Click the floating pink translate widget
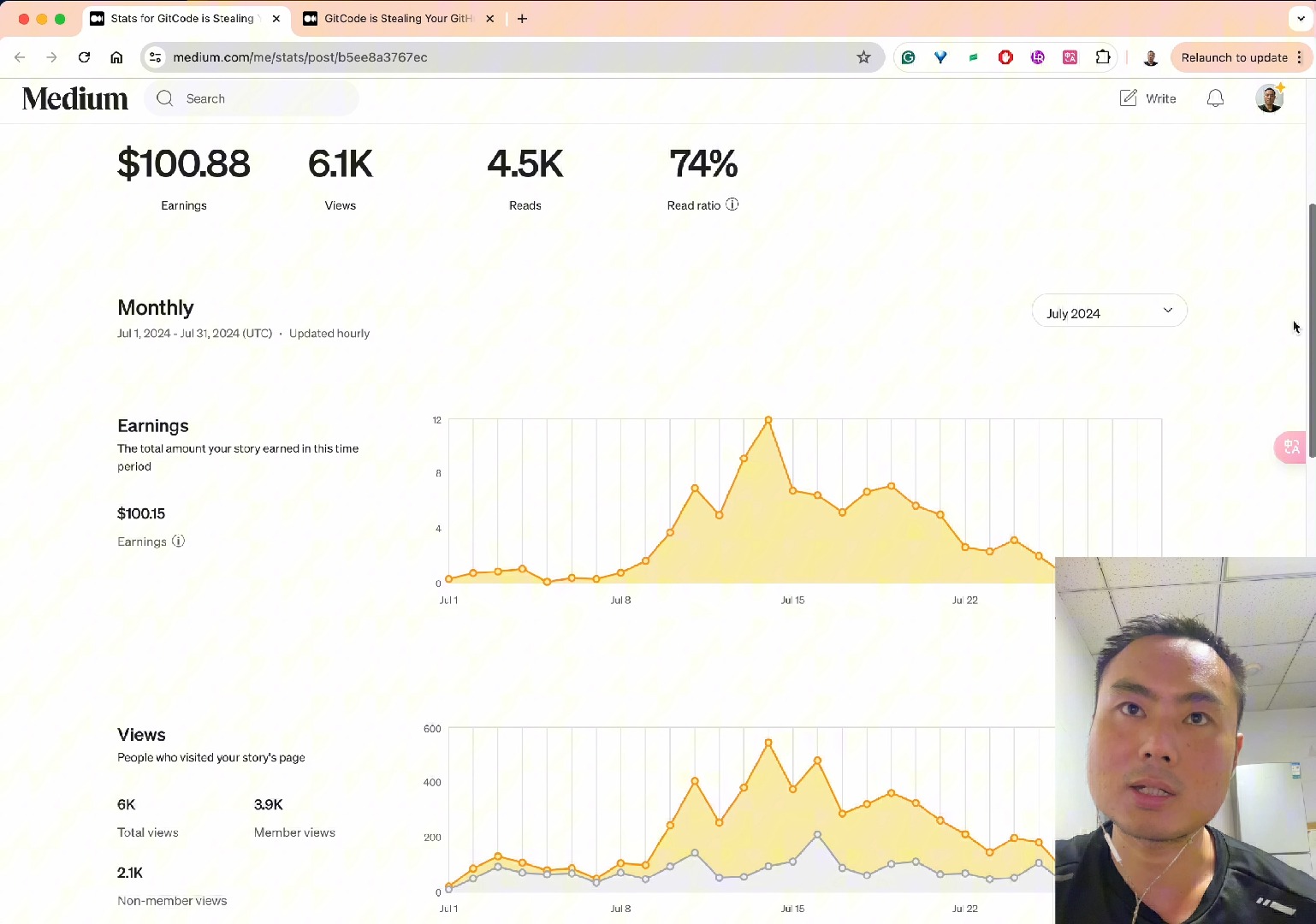The width and height of the screenshot is (1316, 924). (x=1291, y=447)
